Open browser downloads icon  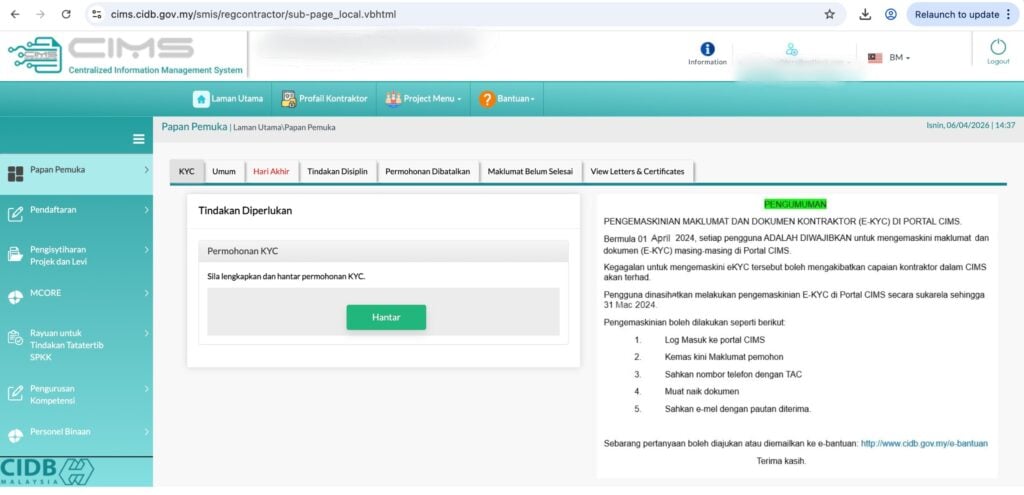tap(865, 14)
